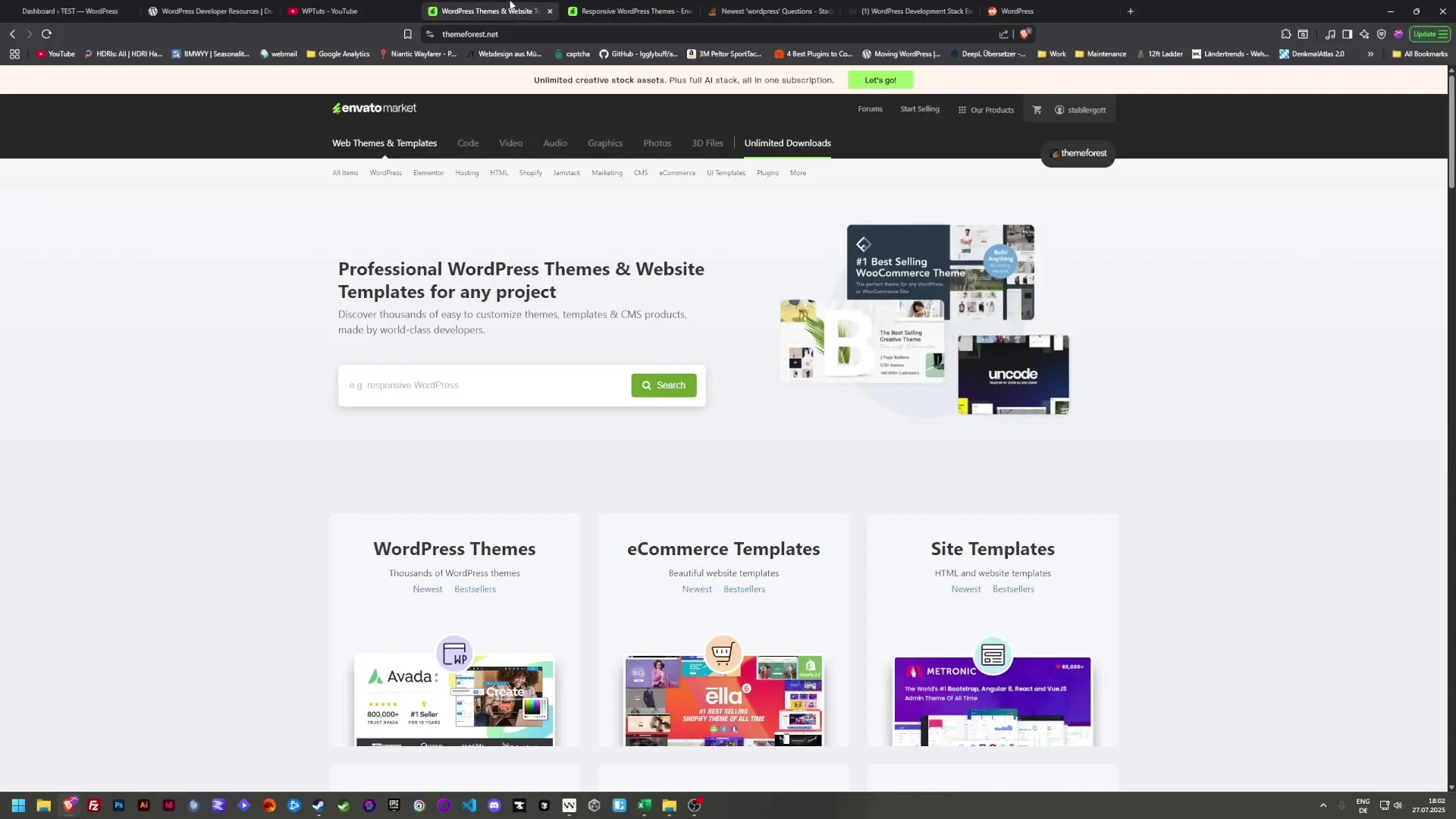Open the shopping cart on ThemeForest
The width and height of the screenshot is (1456, 819).
coord(1037,109)
